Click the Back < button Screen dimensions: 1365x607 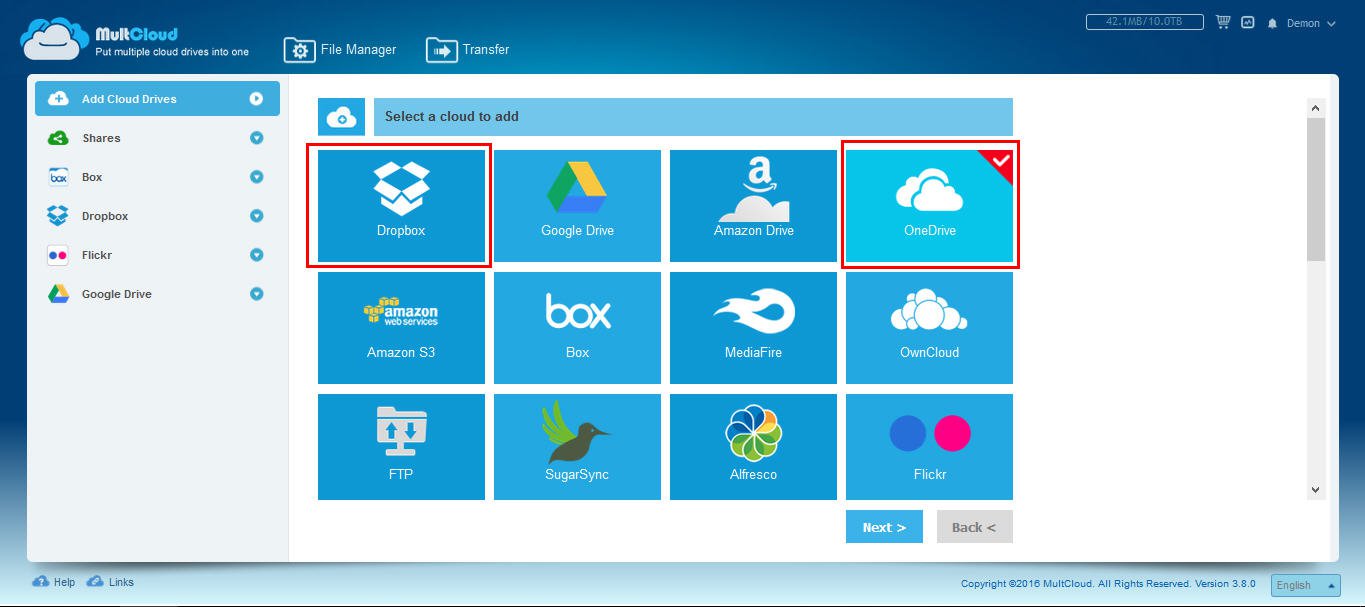[974, 527]
